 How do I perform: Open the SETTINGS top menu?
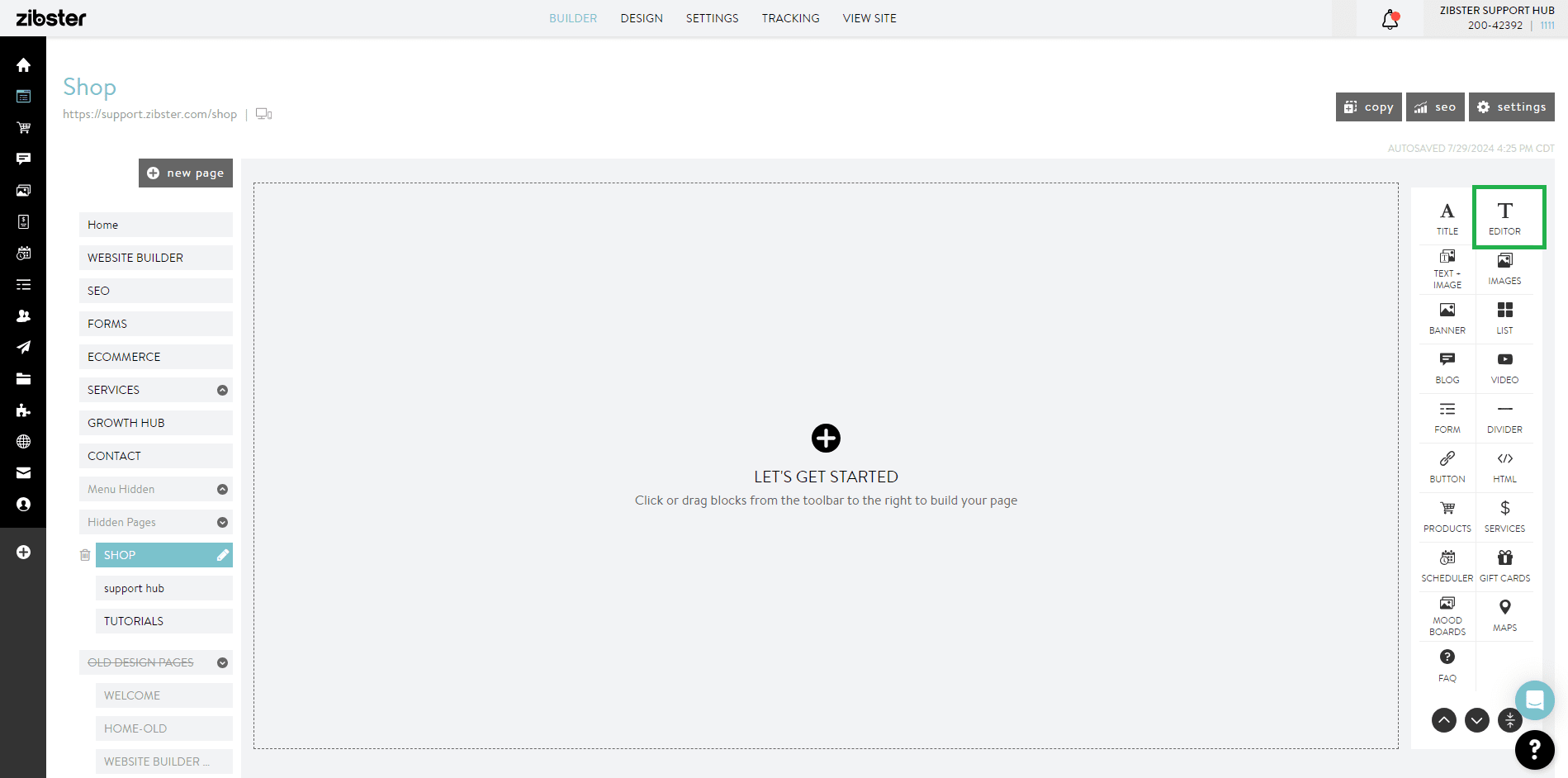(x=712, y=18)
